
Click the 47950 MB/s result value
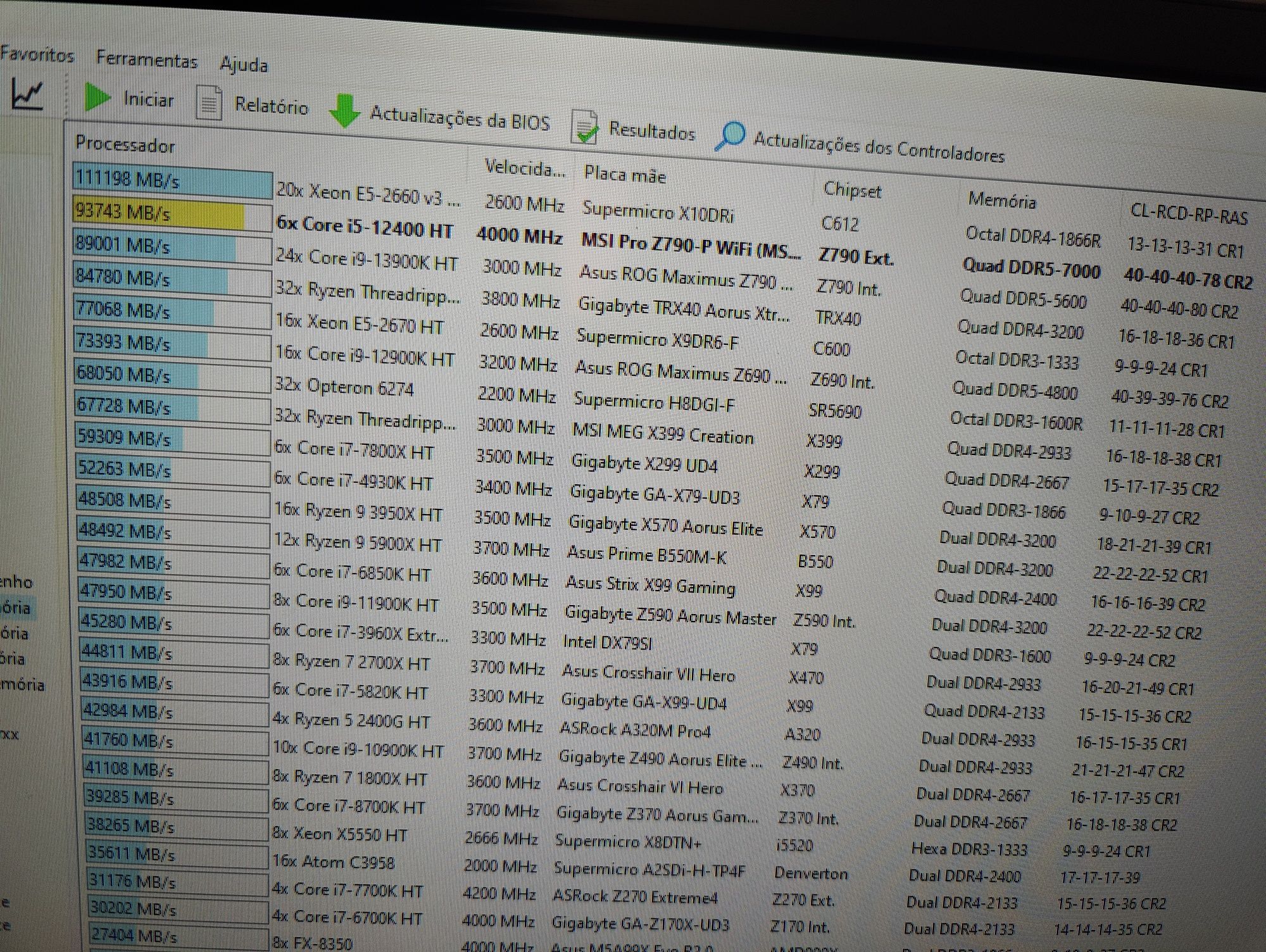[x=125, y=592]
